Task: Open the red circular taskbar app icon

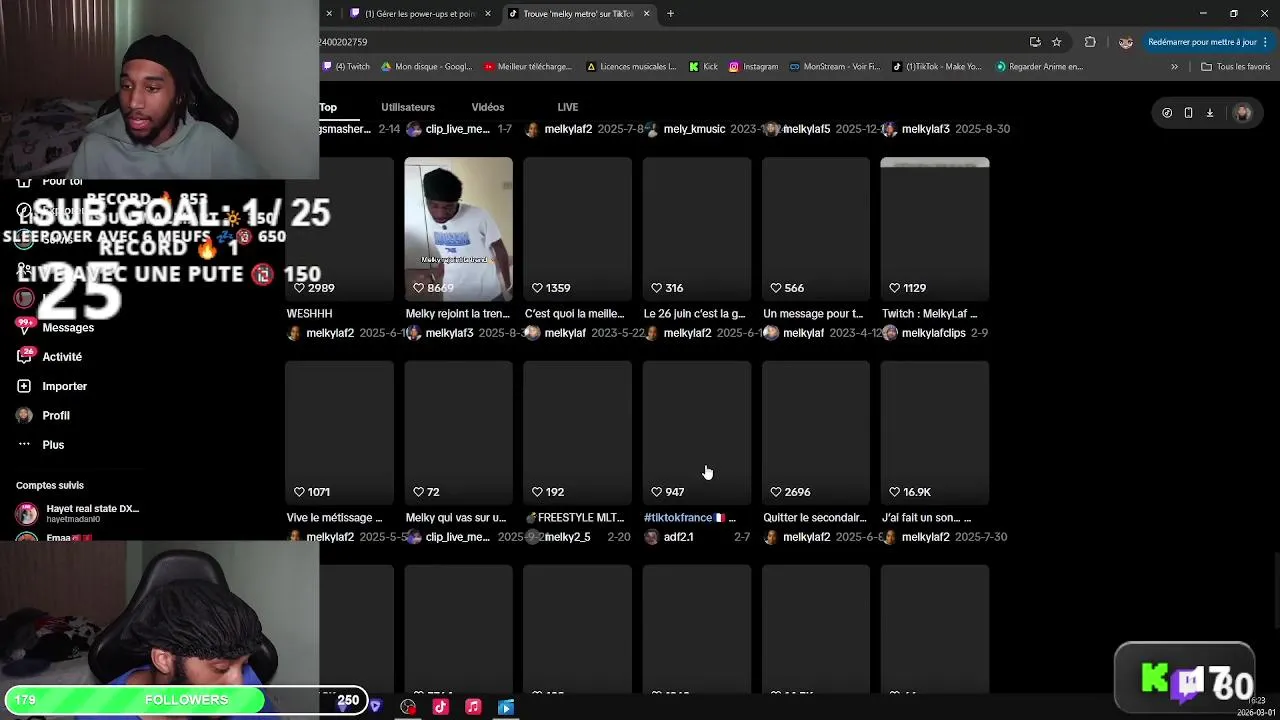Action: pyautogui.click(x=408, y=707)
